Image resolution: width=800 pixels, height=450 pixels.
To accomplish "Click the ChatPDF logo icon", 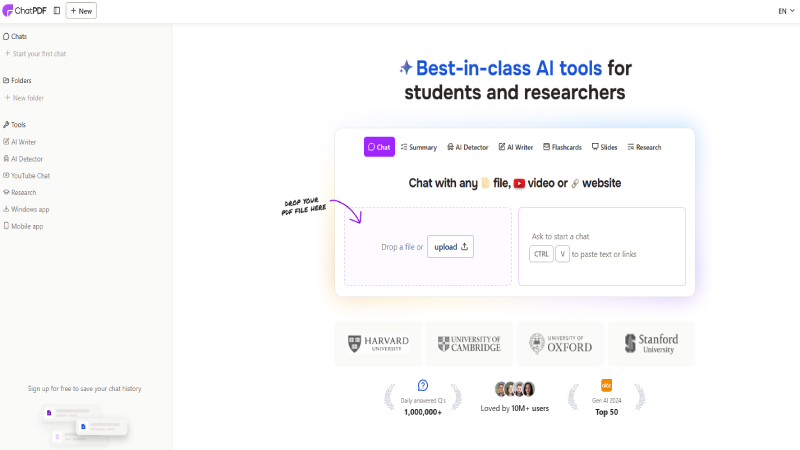I will coord(8,11).
